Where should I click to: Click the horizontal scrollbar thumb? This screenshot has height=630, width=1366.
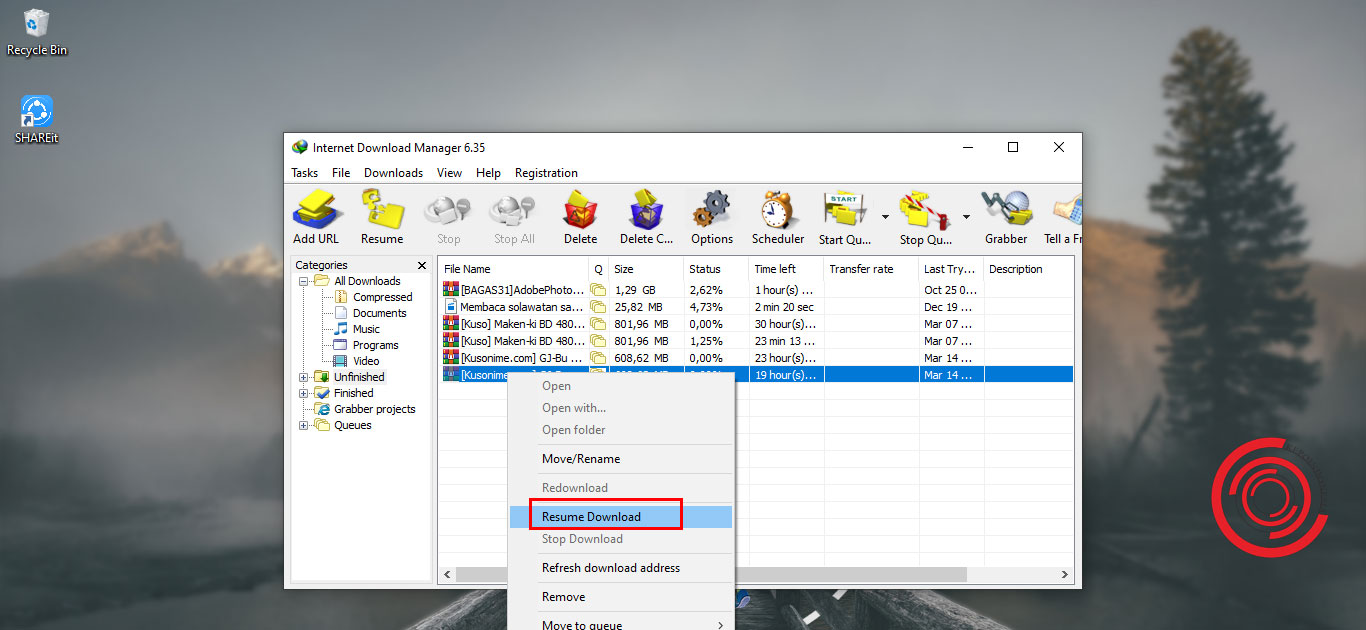[711, 575]
